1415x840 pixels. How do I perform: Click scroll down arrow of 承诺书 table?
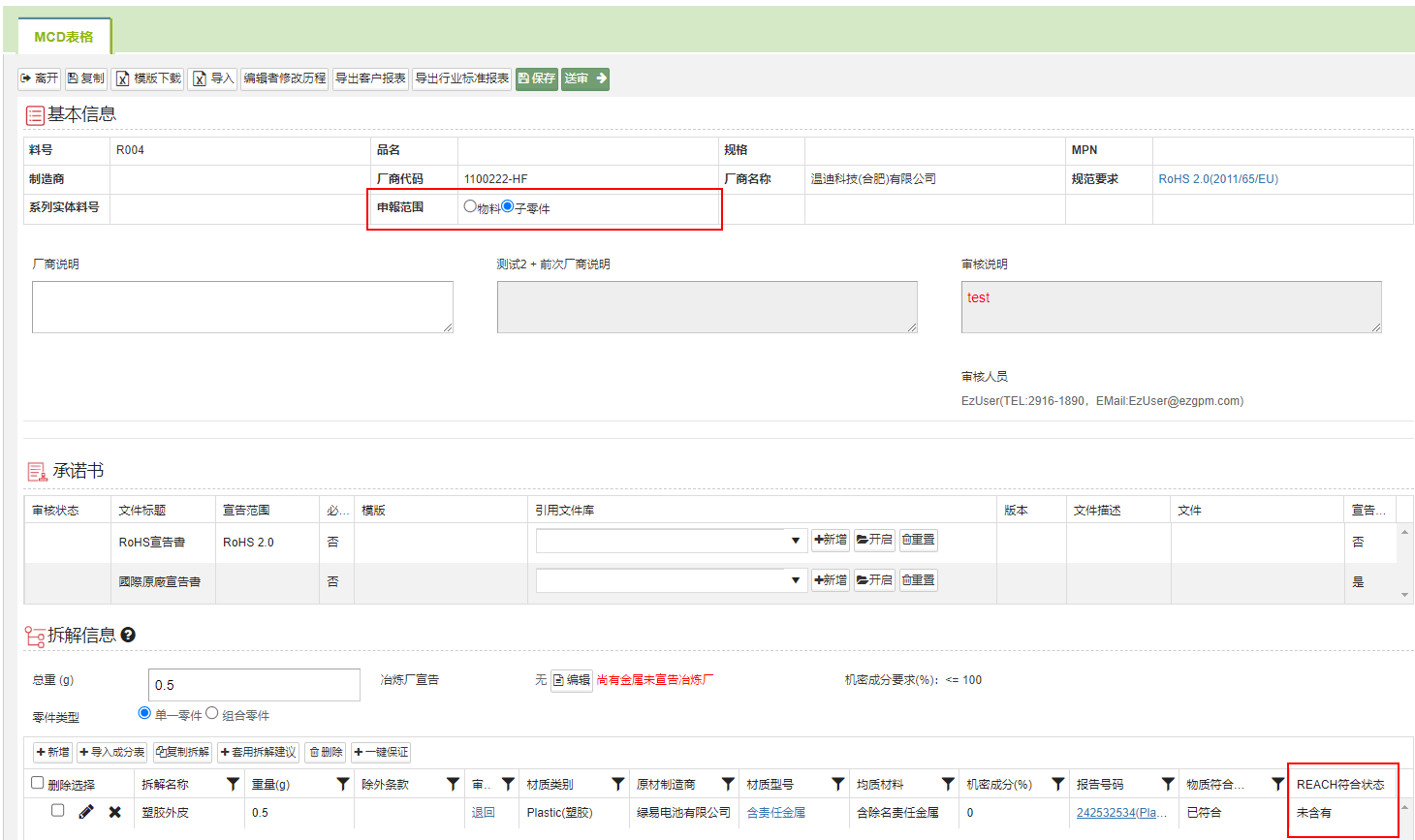pos(1404,595)
